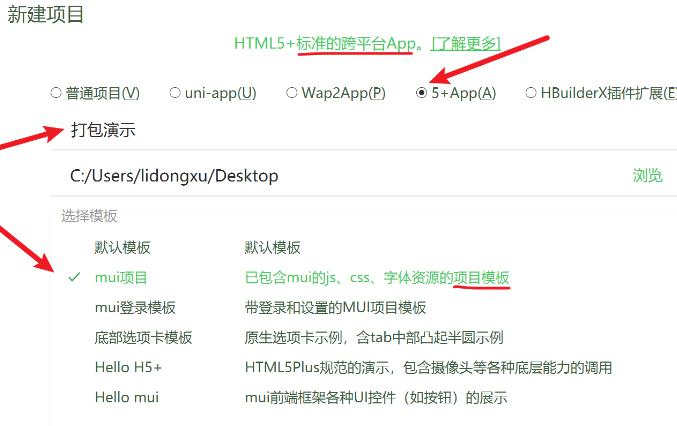Click the 默认模板 description text on right

272,248
